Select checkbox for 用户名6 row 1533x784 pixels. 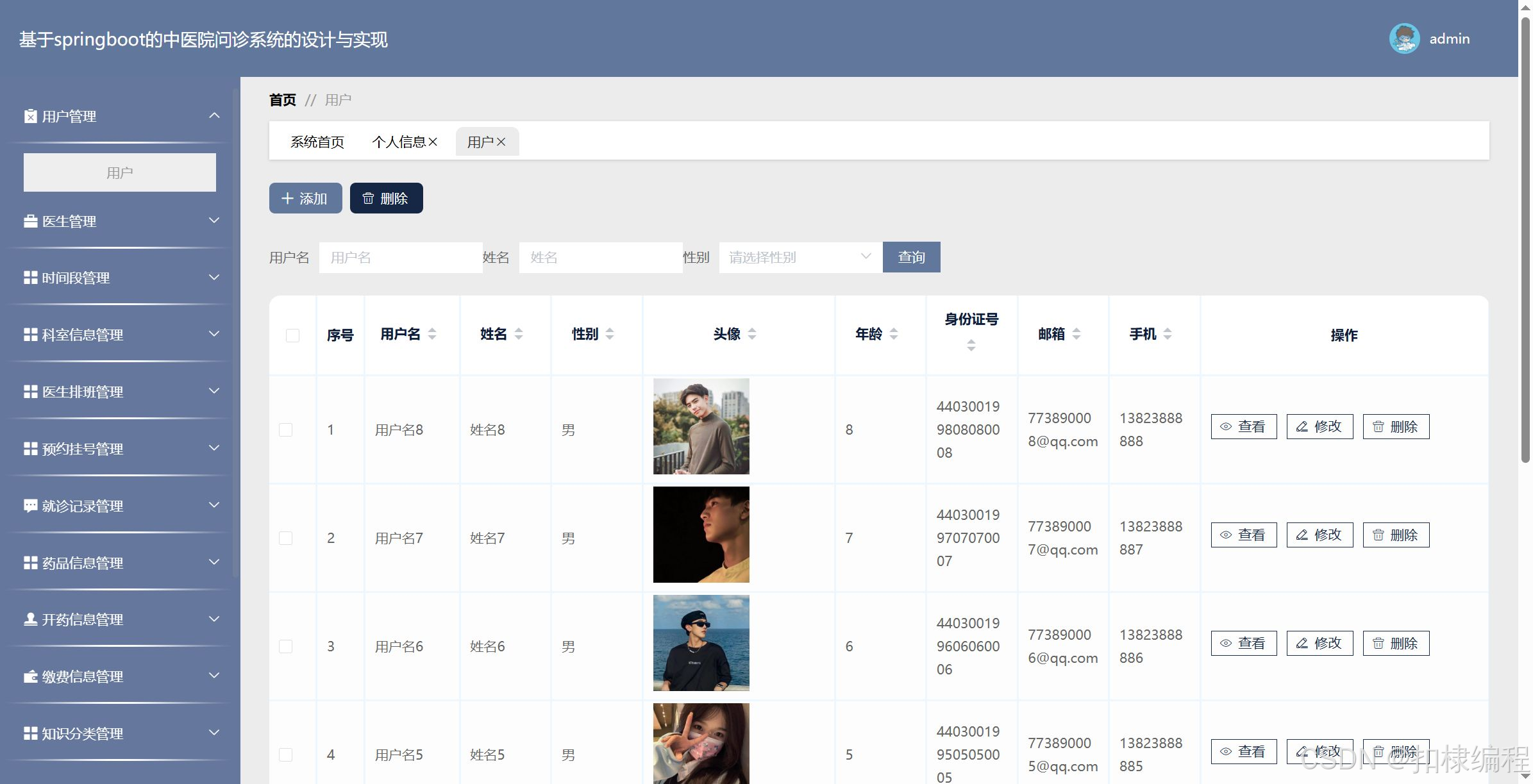[x=286, y=646]
